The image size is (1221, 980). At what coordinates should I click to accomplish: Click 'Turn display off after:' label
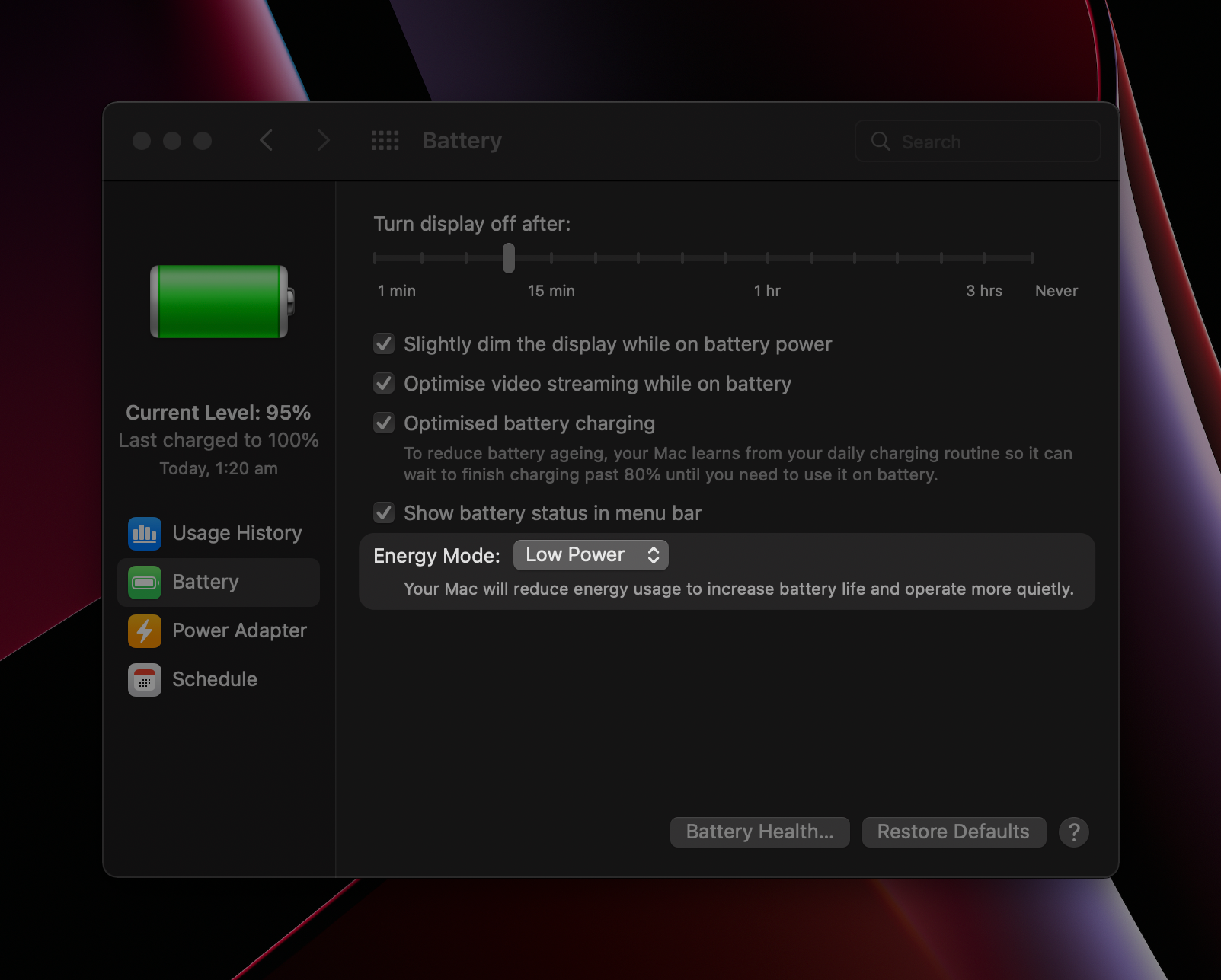point(472,224)
